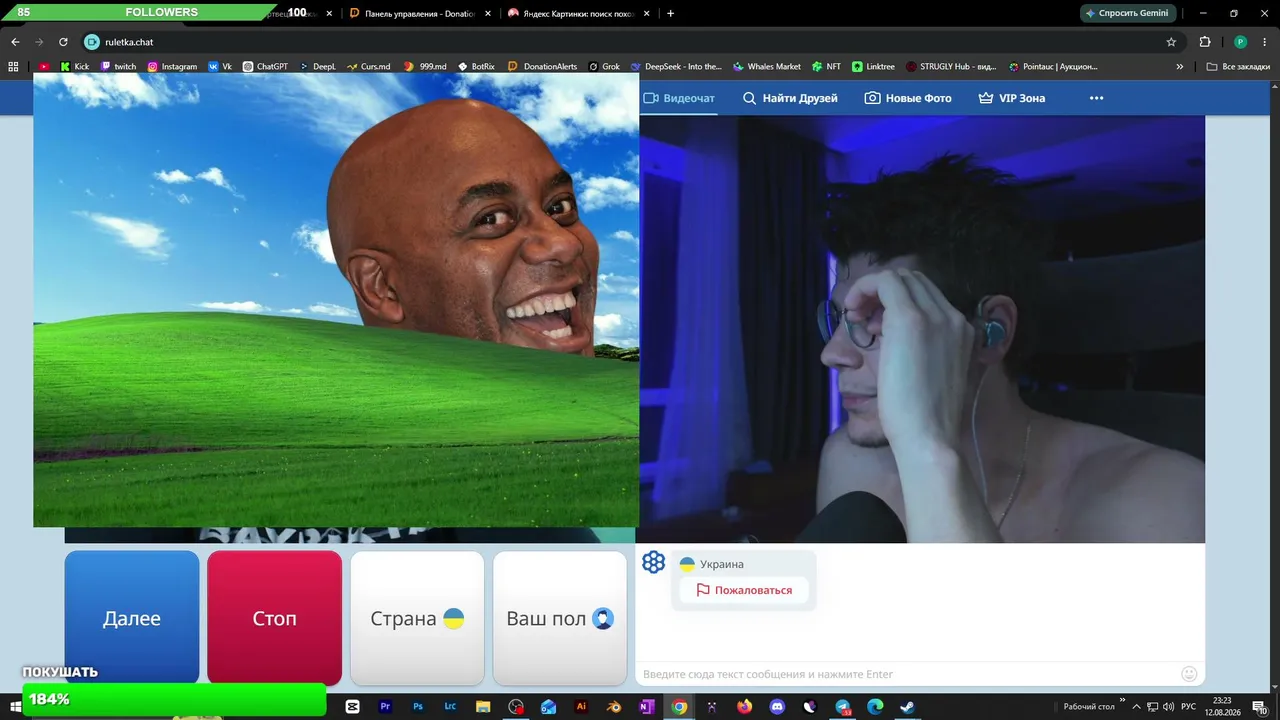
Task: Open the volume control in system tray
Action: [x=1168, y=707]
